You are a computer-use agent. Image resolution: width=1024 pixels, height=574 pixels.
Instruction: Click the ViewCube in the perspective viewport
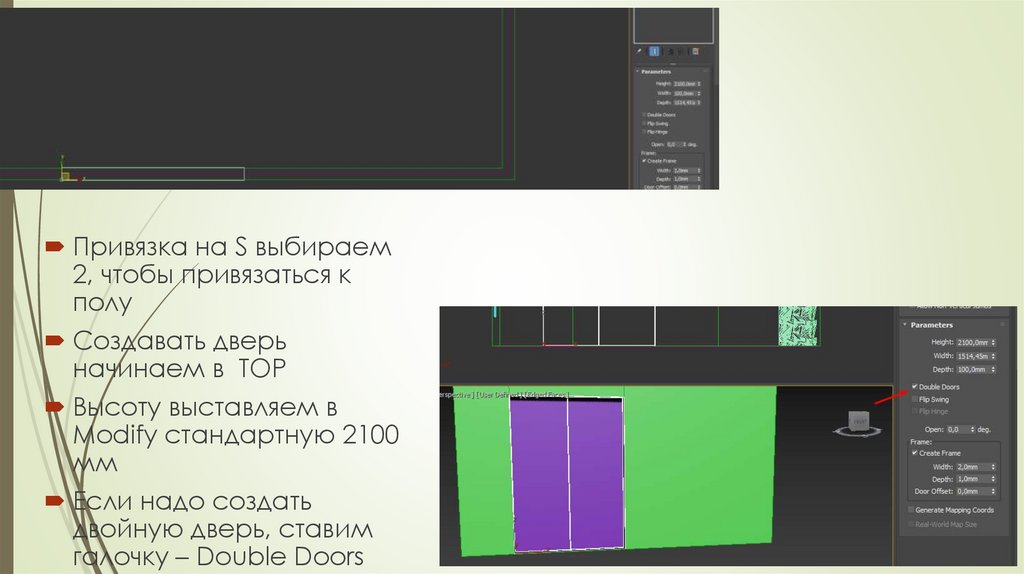858,423
